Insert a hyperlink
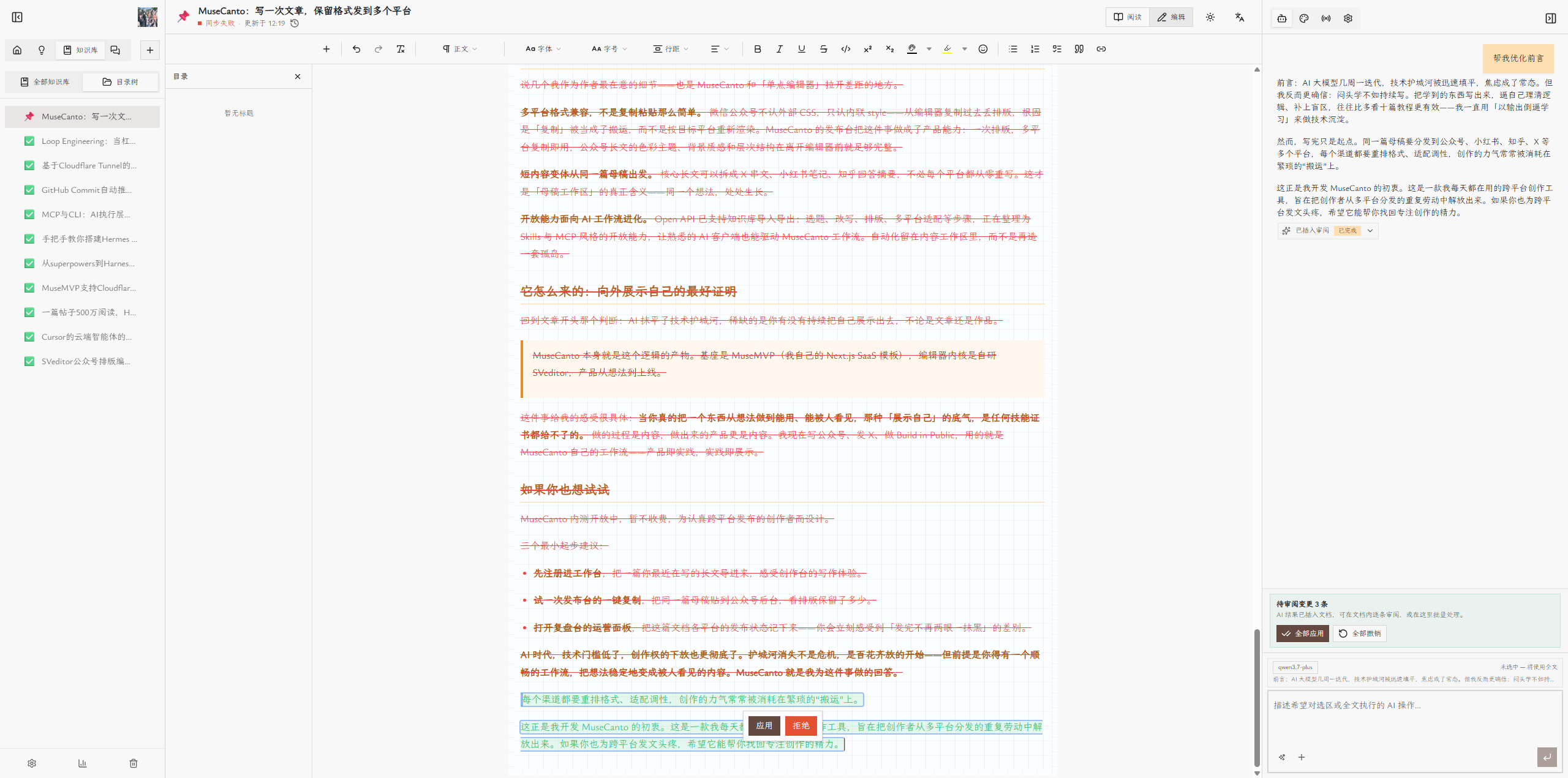This screenshot has width=1568, height=778. [1101, 49]
